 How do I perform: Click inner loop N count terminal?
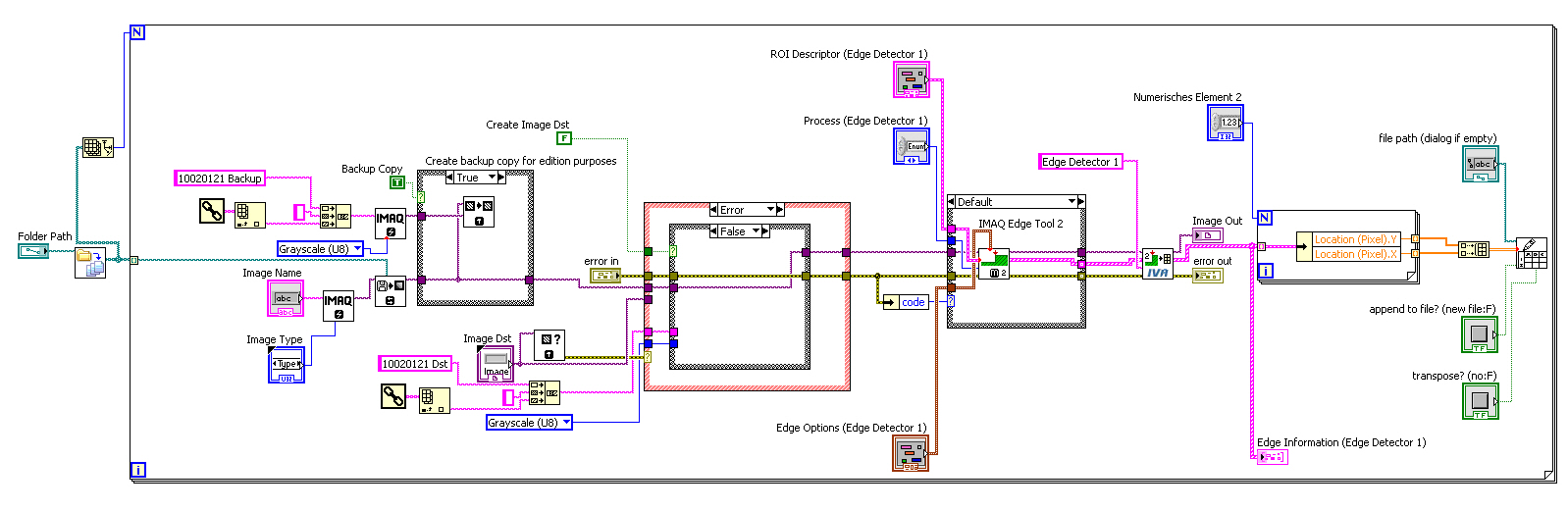(x=1265, y=218)
